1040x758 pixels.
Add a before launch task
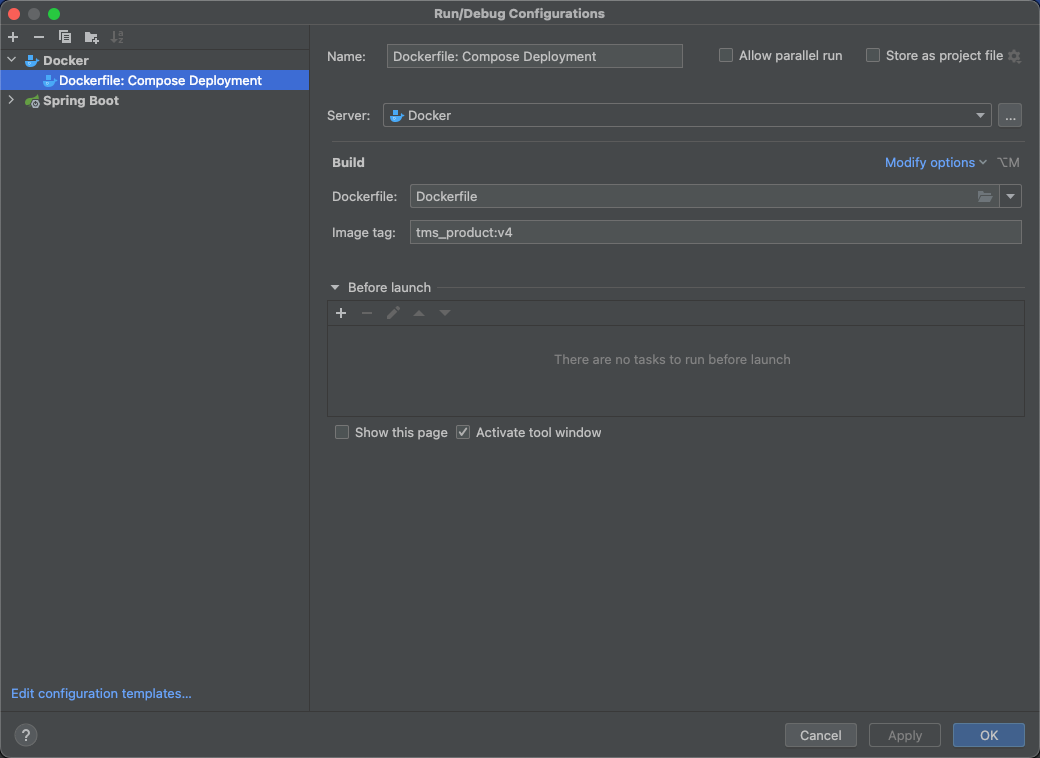click(x=341, y=313)
